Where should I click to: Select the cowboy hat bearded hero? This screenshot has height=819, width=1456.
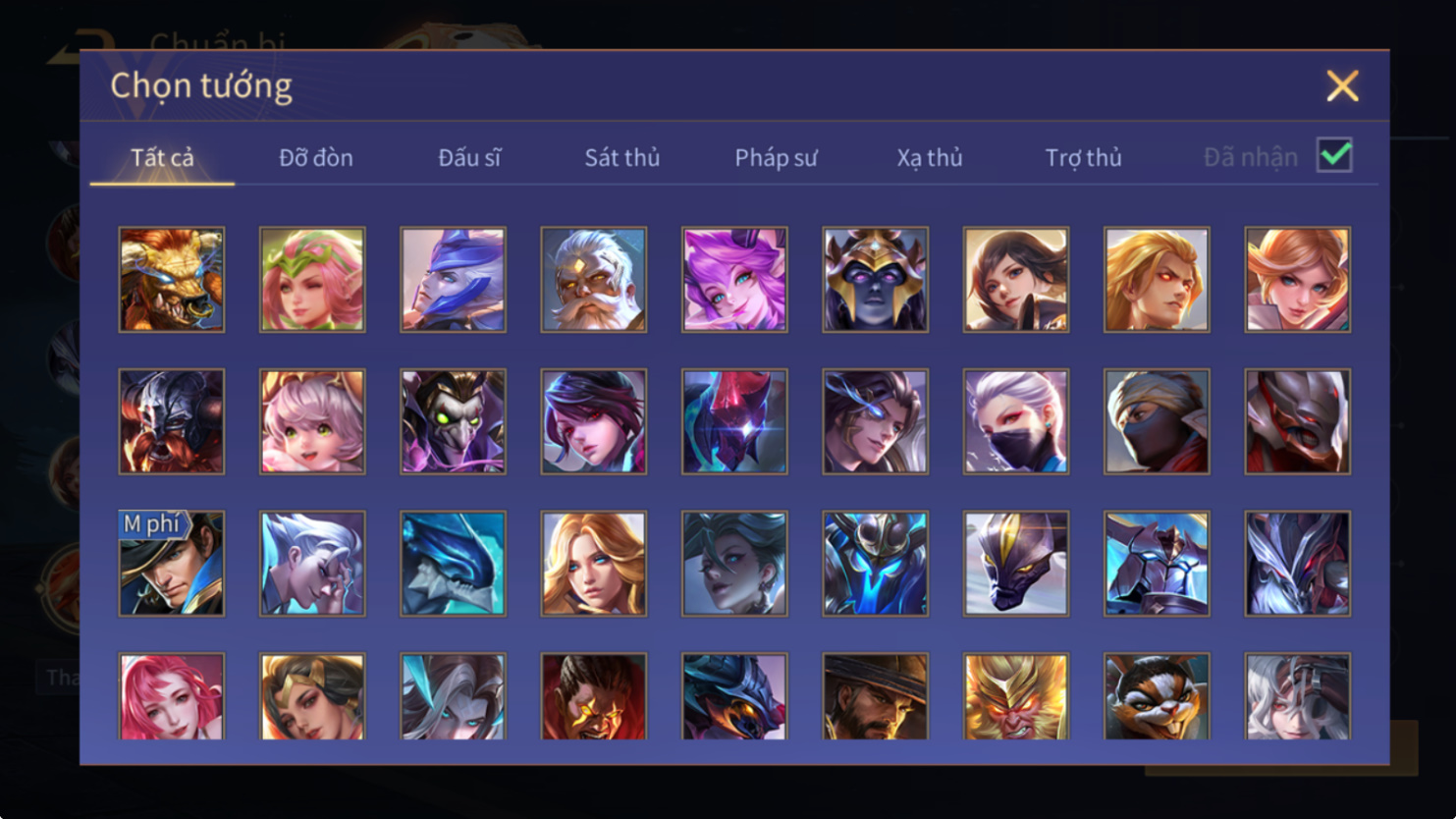[x=875, y=696]
